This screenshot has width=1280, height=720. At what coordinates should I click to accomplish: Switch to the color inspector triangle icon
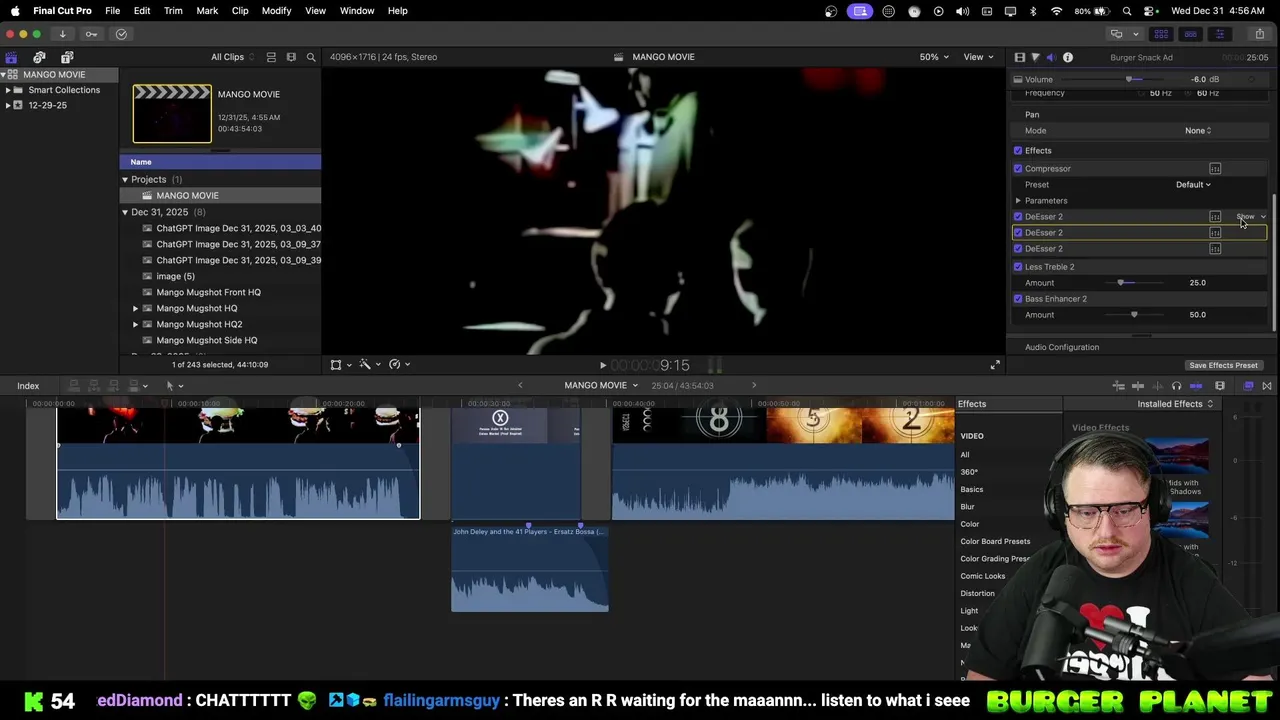point(1035,57)
